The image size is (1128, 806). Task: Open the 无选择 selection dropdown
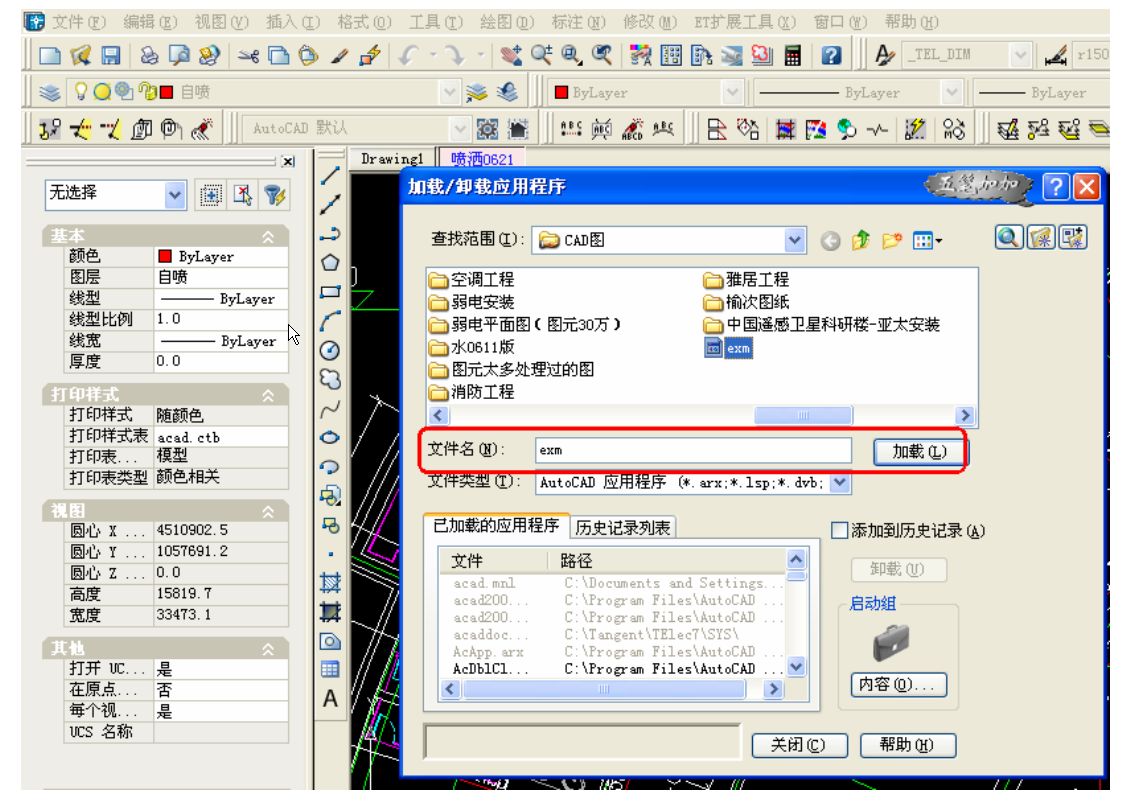(174, 195)
